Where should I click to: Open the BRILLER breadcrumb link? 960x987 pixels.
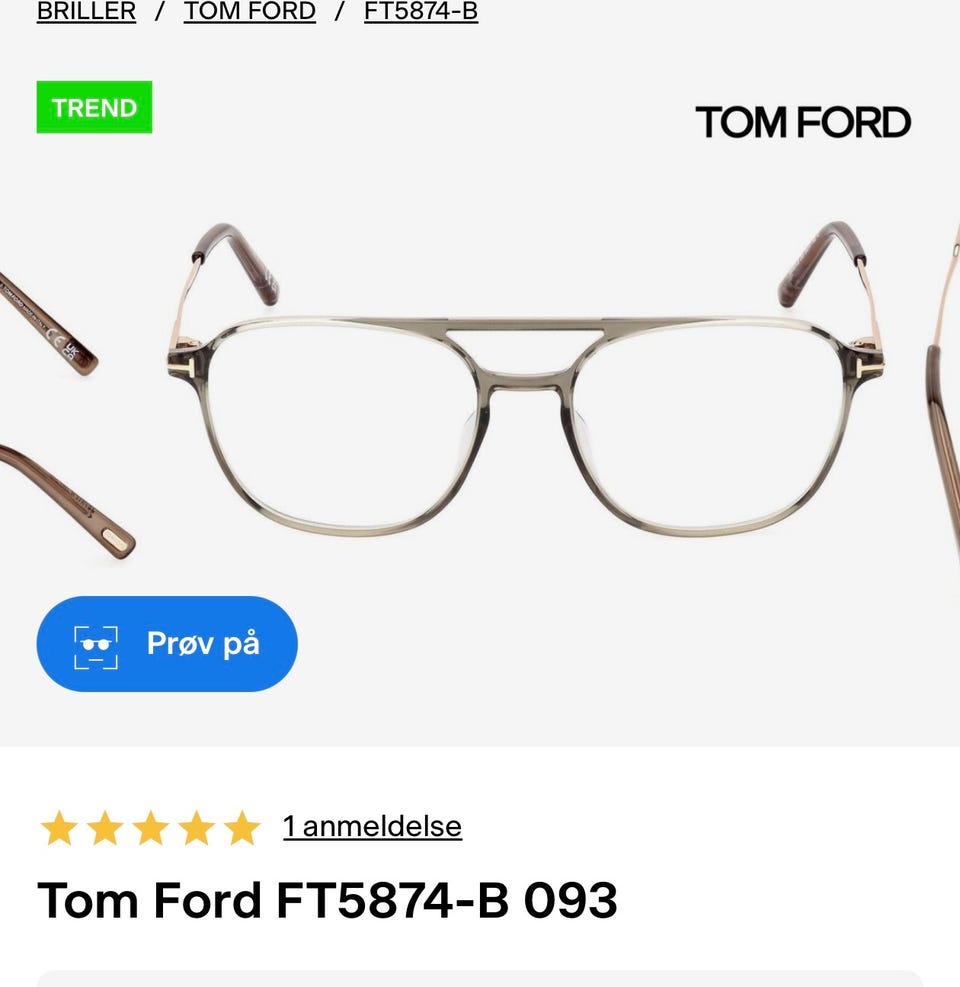(x=86, y=12)
